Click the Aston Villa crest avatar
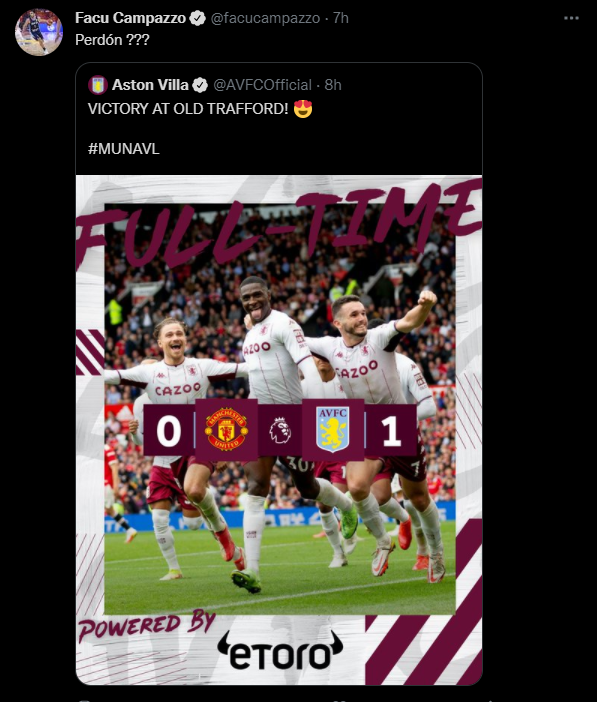The image size is (597, 702). click(98, 85)
